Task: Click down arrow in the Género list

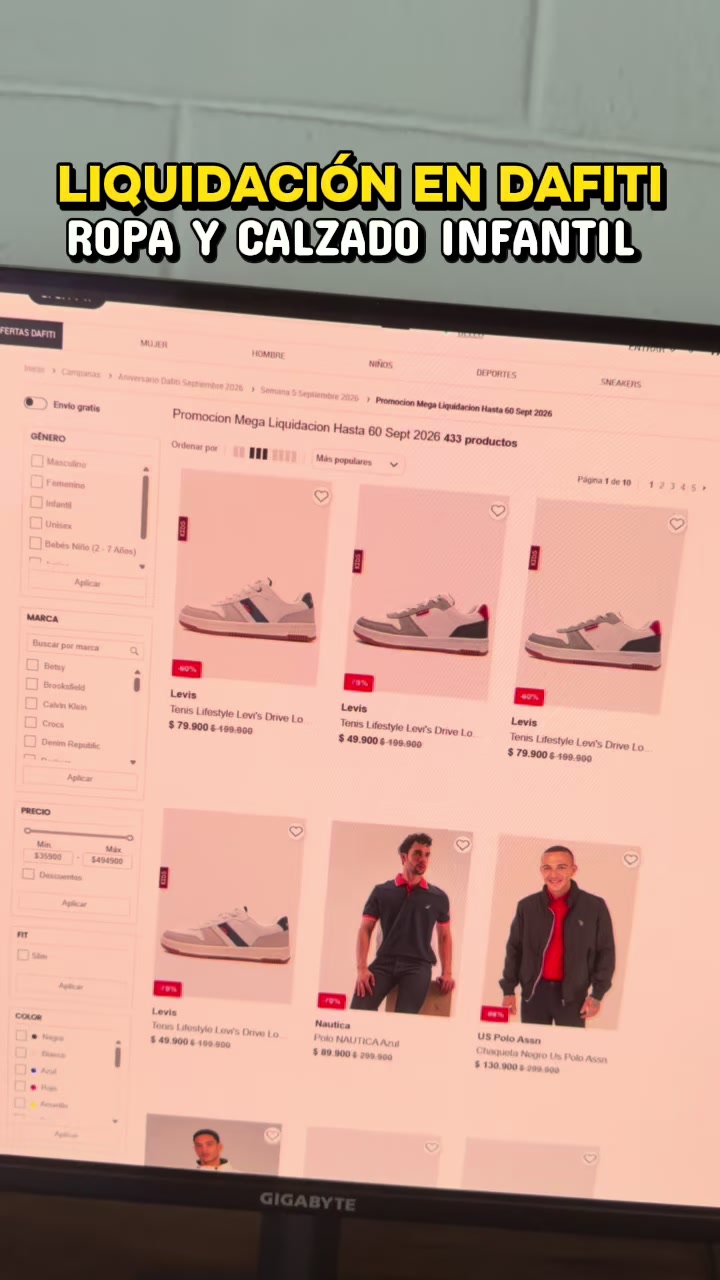Action: click(x=142, y=566)
